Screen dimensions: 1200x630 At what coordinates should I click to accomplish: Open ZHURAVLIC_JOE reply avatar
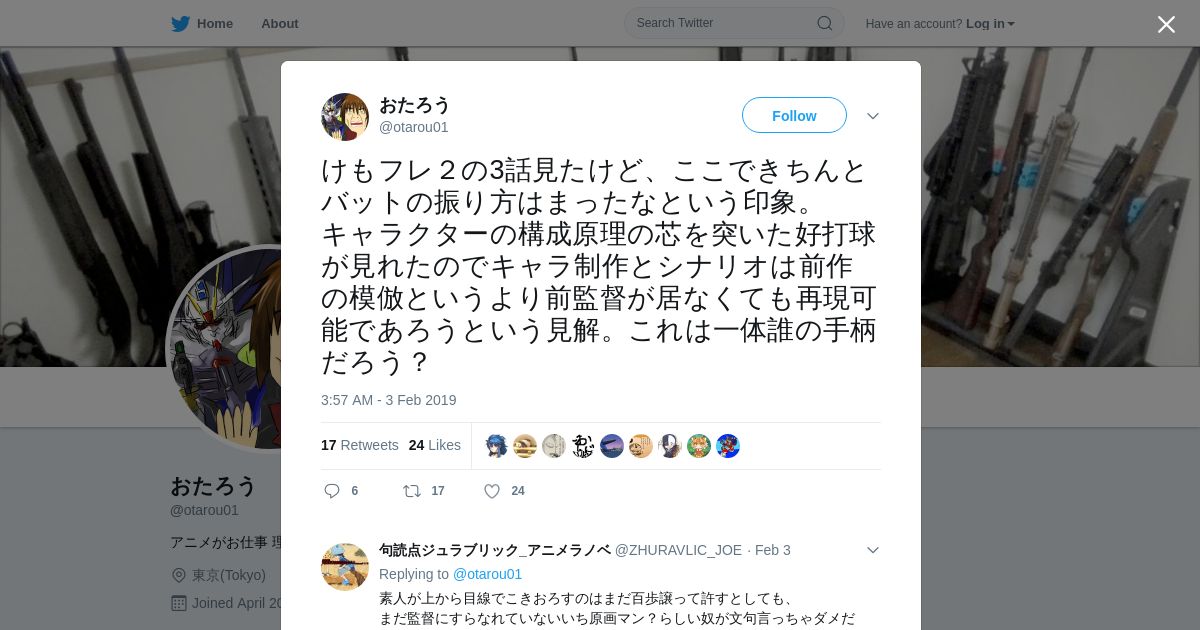[x=345, y=567]
